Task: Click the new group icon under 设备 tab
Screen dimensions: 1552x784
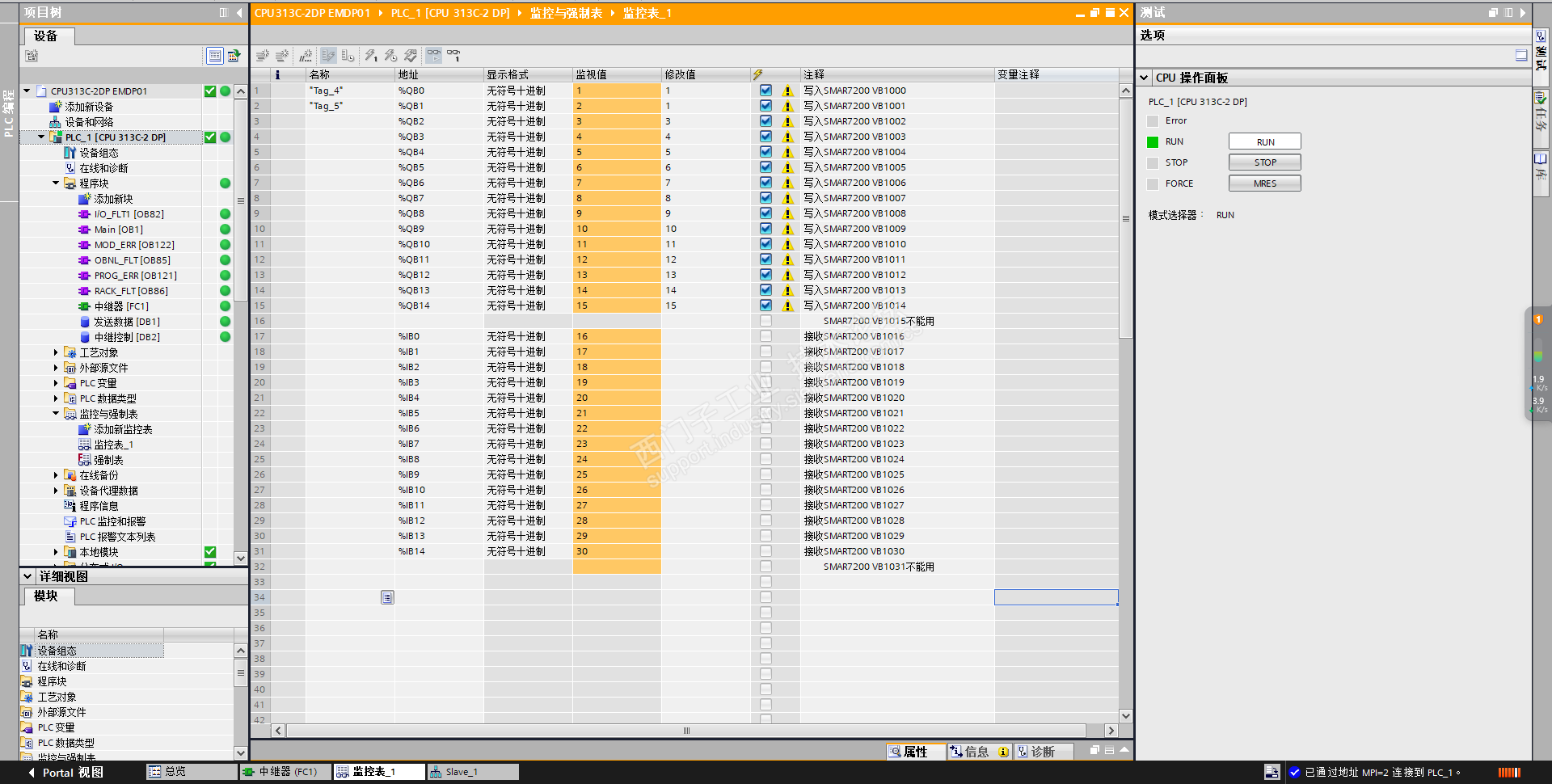Action: [x=32, y=56]
